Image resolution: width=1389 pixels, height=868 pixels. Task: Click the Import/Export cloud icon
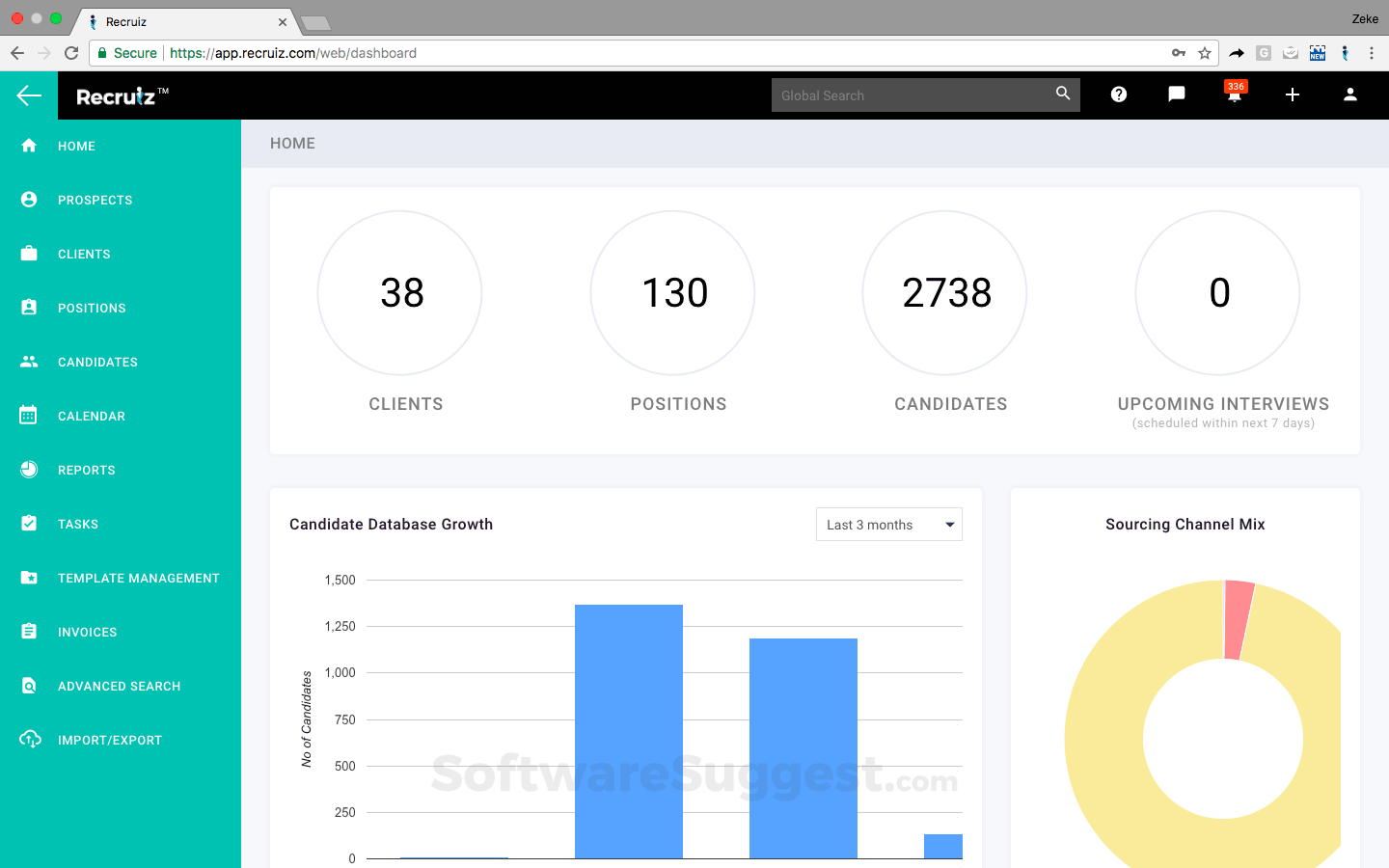coord(30,740)
